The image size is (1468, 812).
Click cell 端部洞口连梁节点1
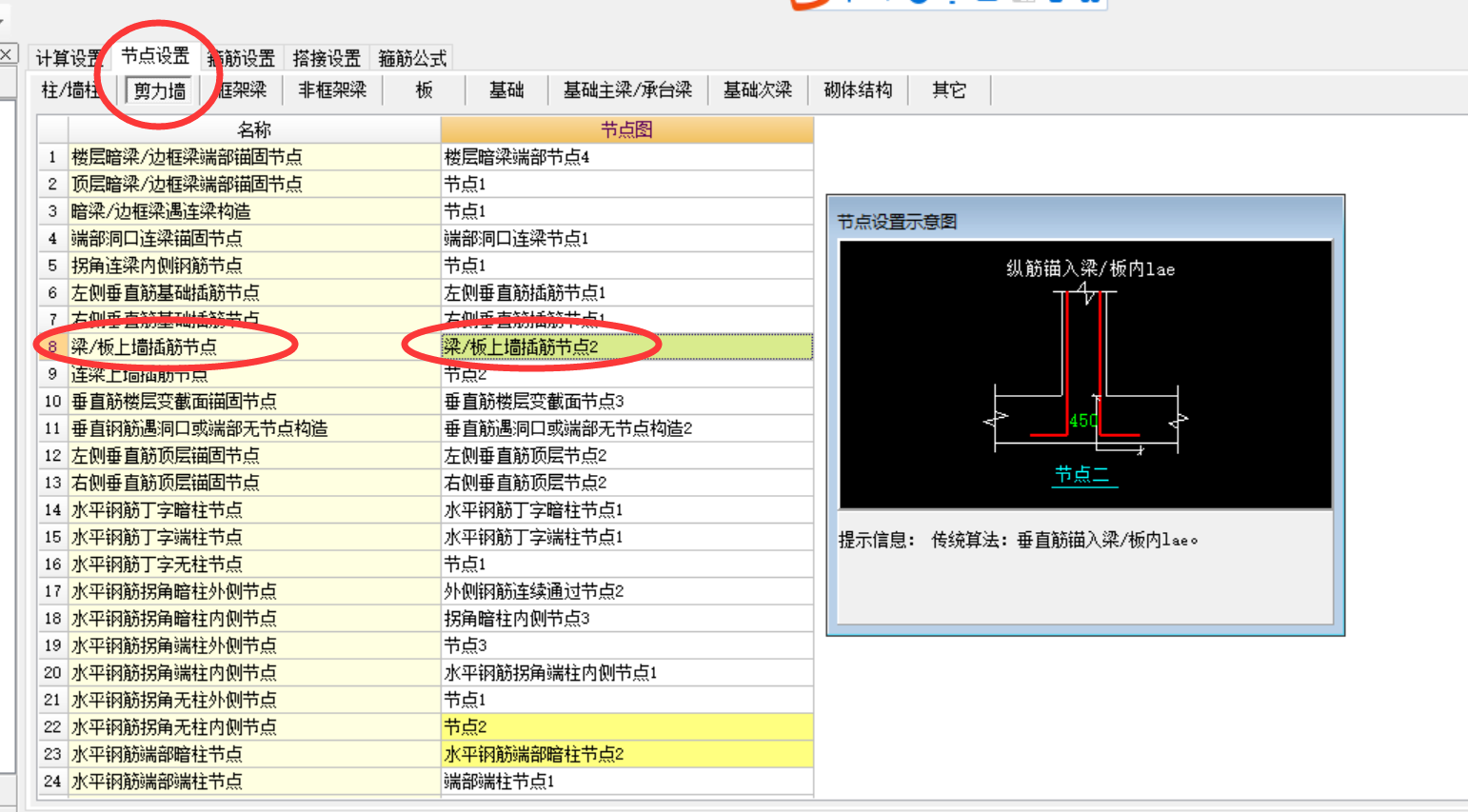[626, 238]
